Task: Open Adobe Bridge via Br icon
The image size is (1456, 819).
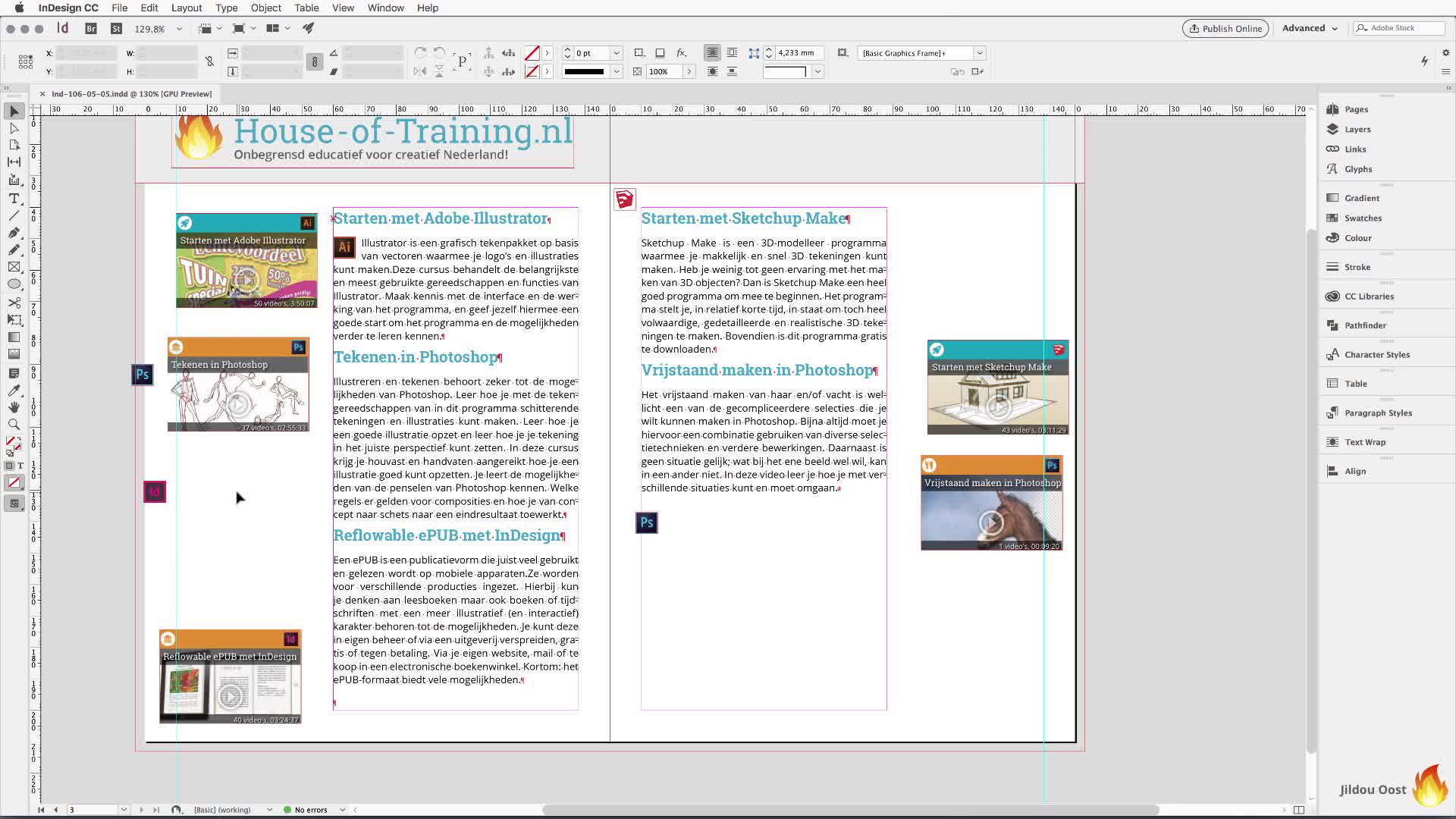Action: (91, 29)
